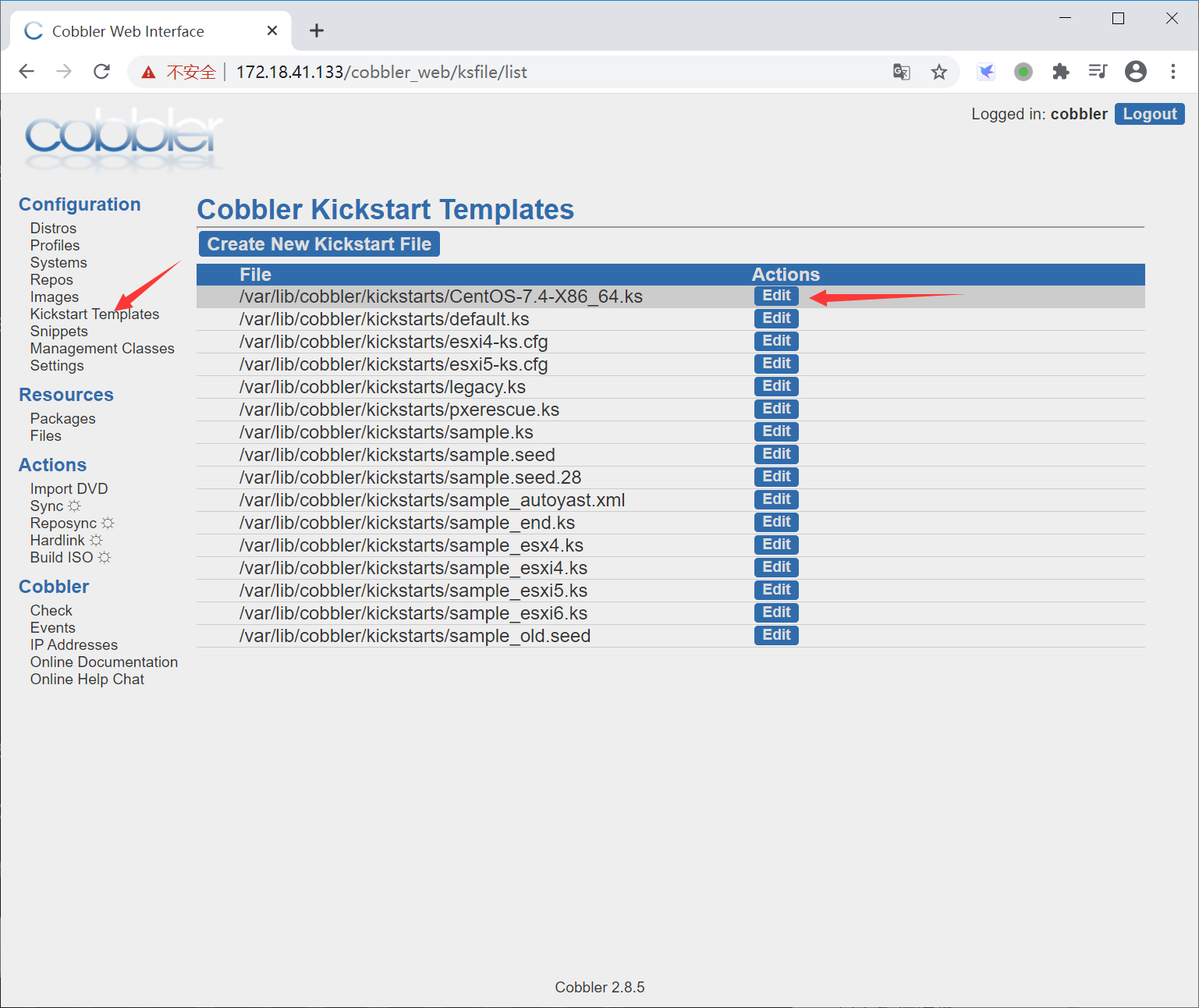Edit sample_end.ks template
Viewport: 1199px width, 1008px height.
[776, 522]
